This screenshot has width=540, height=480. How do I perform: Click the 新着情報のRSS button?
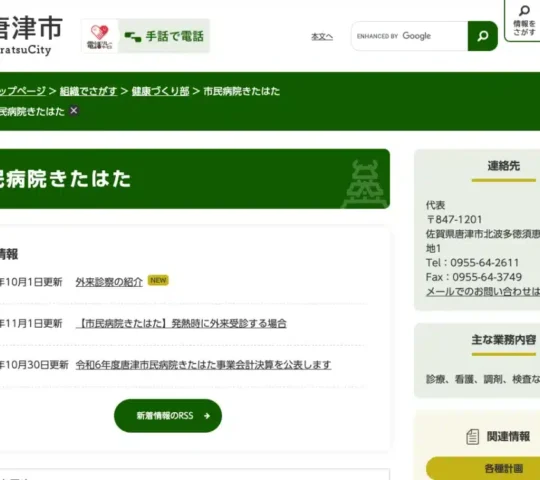tap(168, 416)
